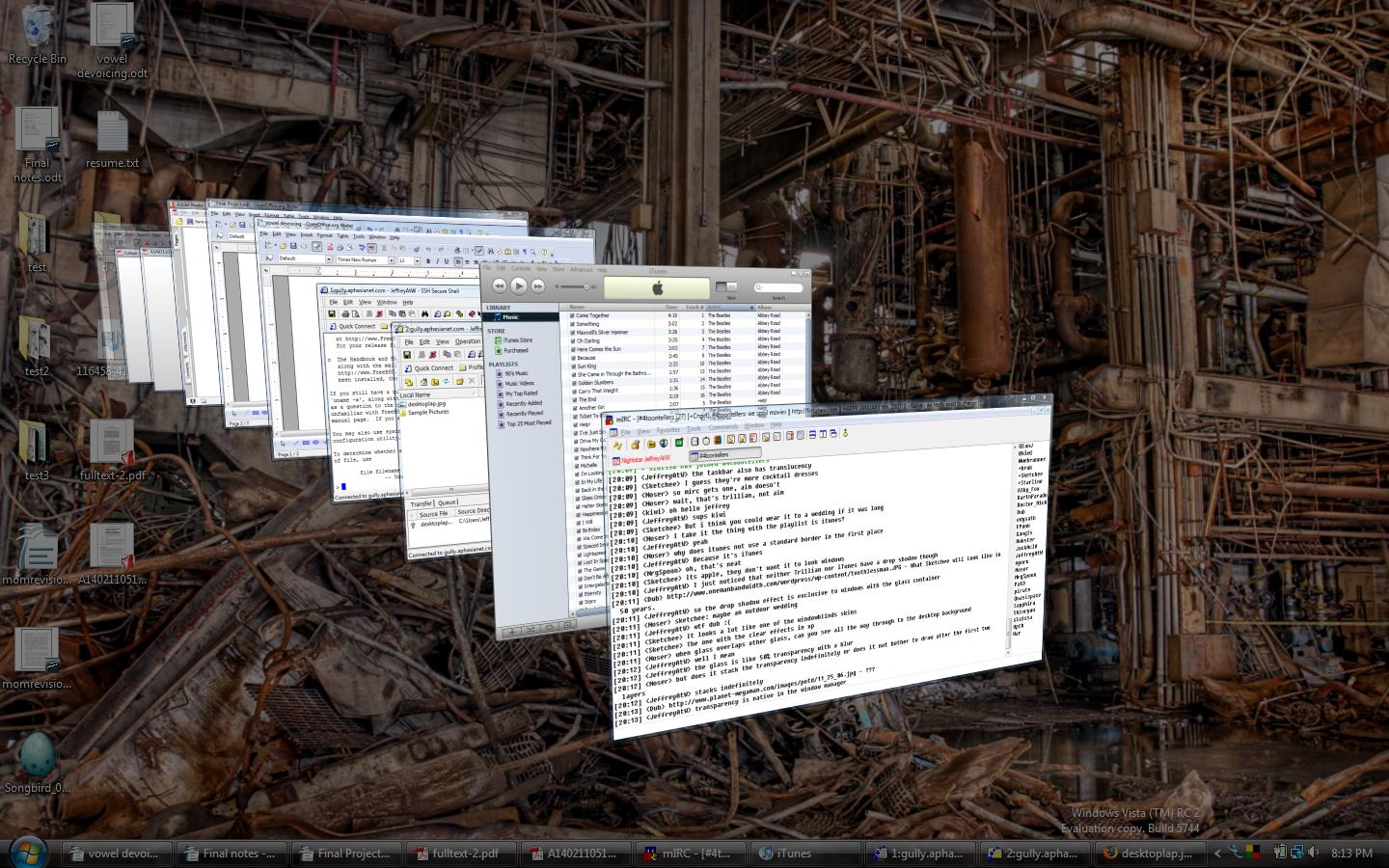Select iTunes Store in the sidebar

[516, 340]
